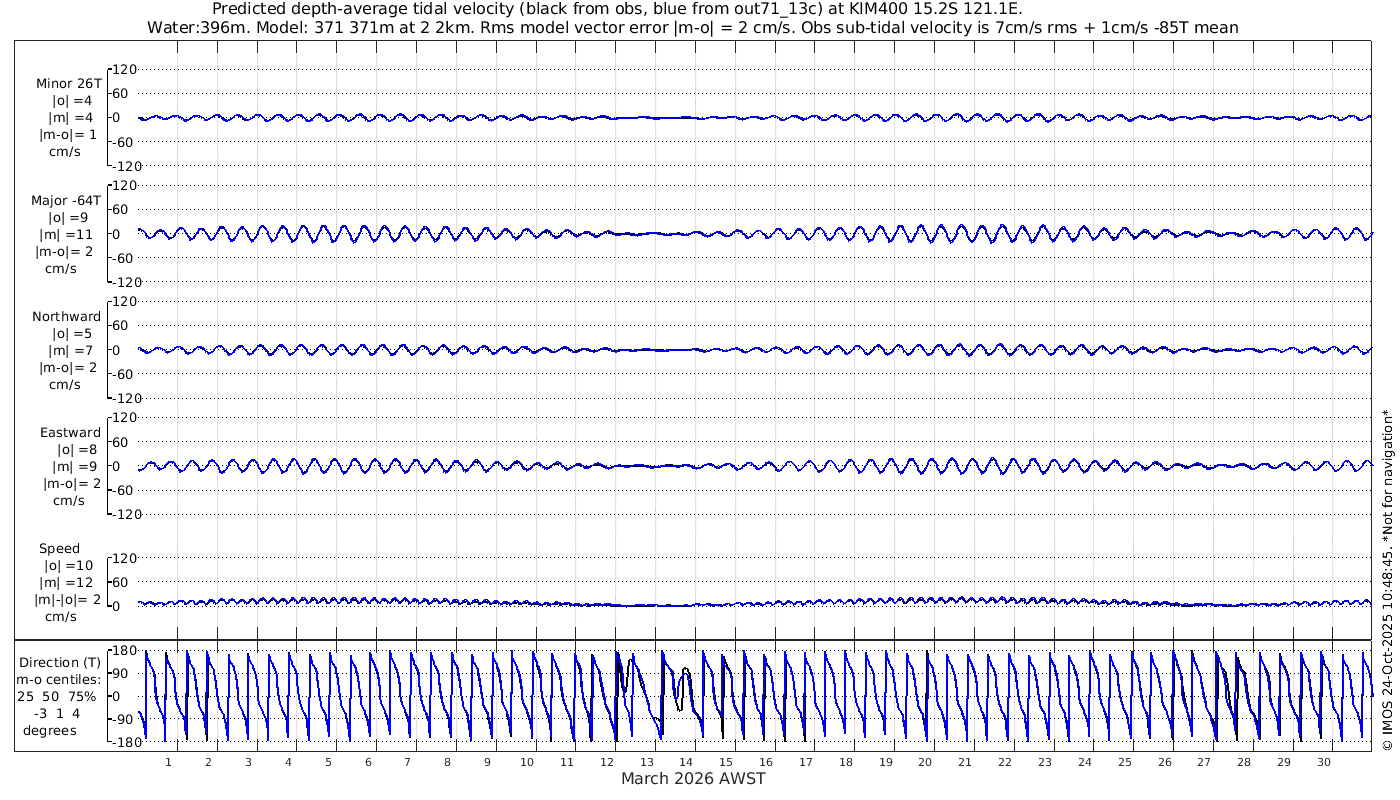This screenshot has height=800, width=1400.
Task: Select the '|o| =9' value under Major
Action: pyautogui.click(x=71, y=217)
